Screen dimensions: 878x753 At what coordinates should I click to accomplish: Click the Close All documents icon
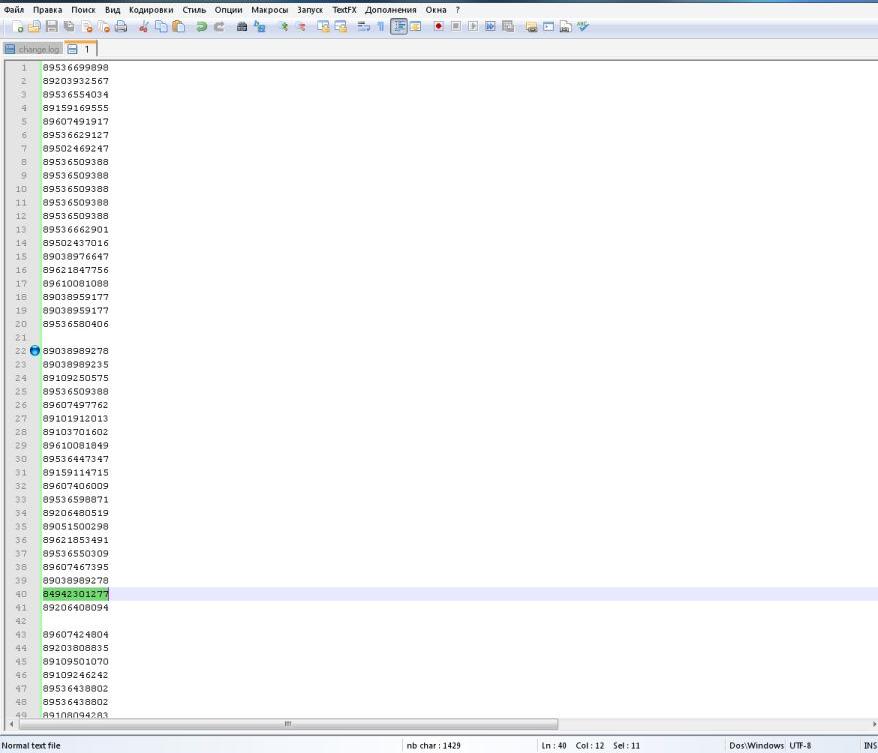[x=104, y=26]
